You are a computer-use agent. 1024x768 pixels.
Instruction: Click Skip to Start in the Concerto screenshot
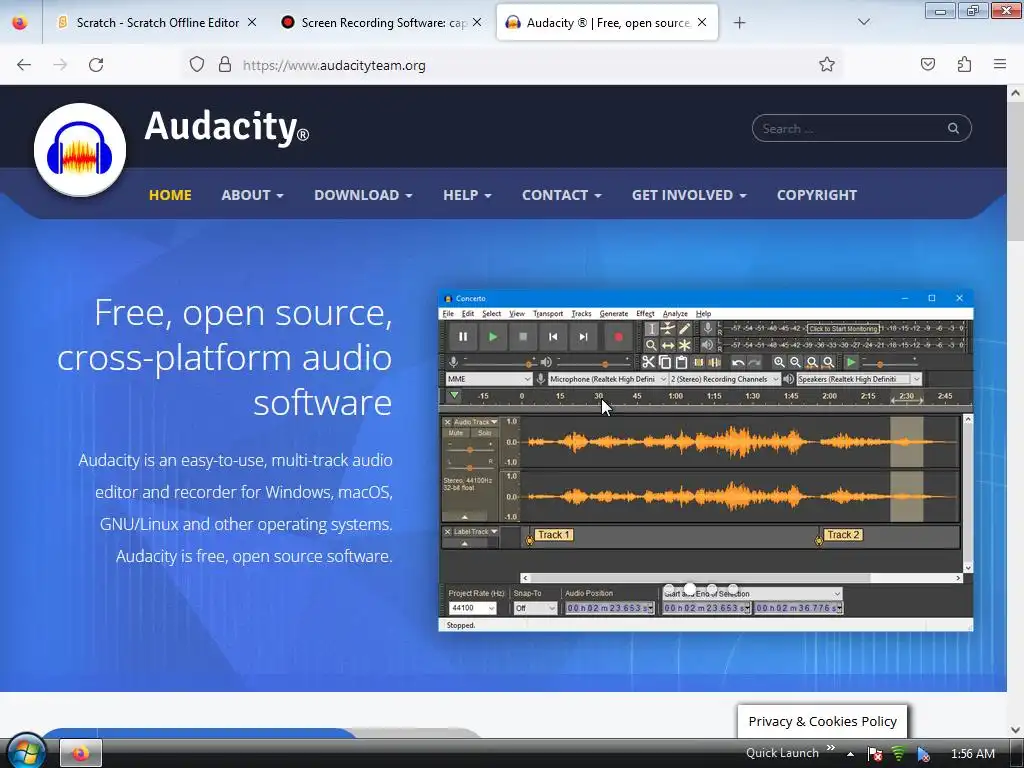click(x=553, y=337)
